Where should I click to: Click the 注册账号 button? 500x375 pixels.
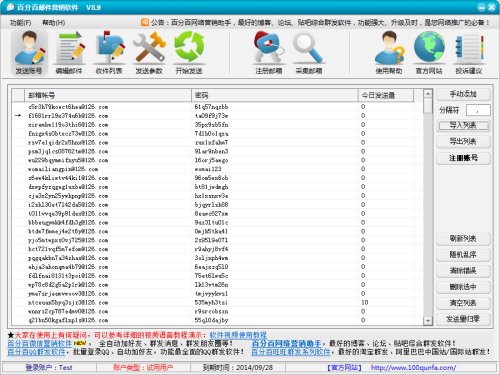tap(463, 158)
